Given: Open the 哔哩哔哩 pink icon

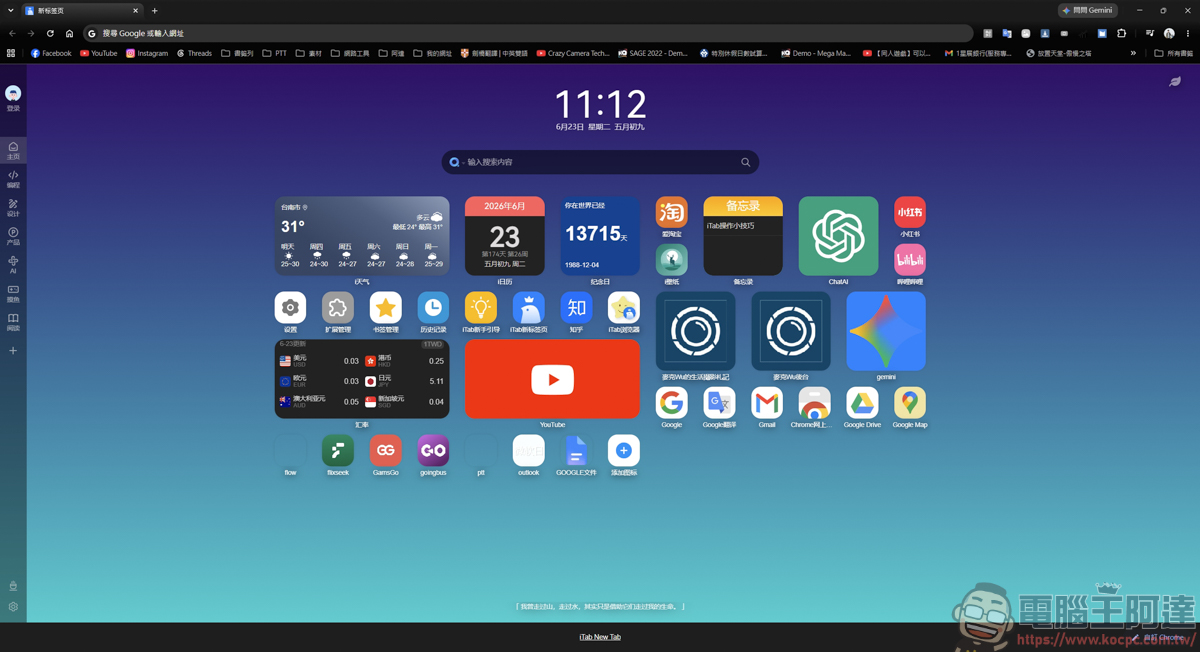Looking at the screenshot, I should pyautogui.click(x=910, y=260).
